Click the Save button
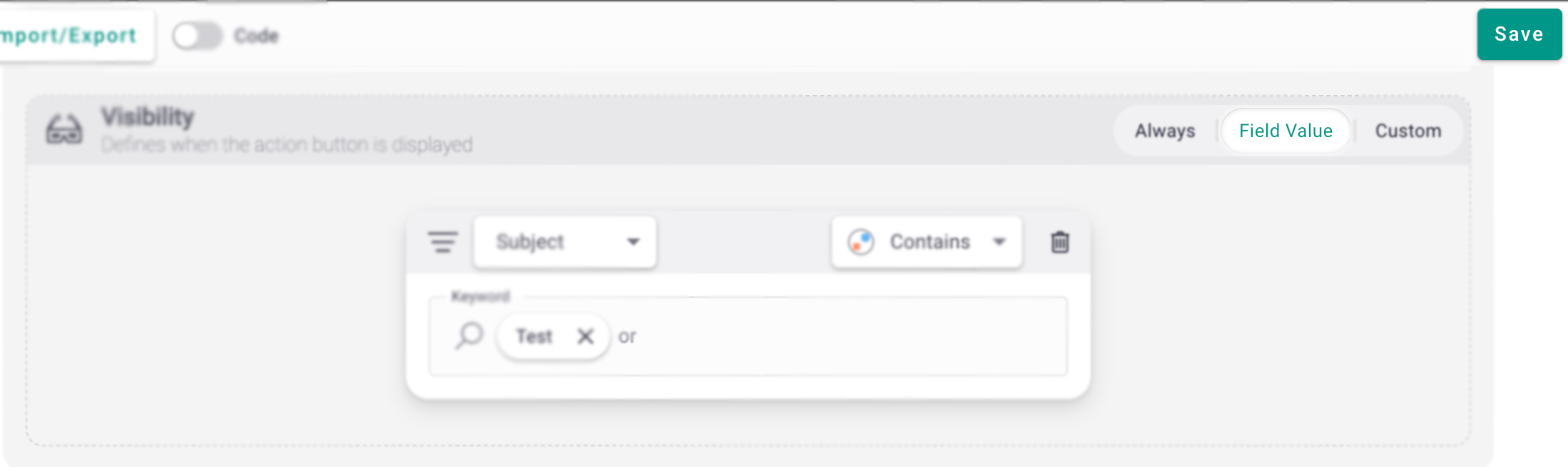 click(1519, 34)
